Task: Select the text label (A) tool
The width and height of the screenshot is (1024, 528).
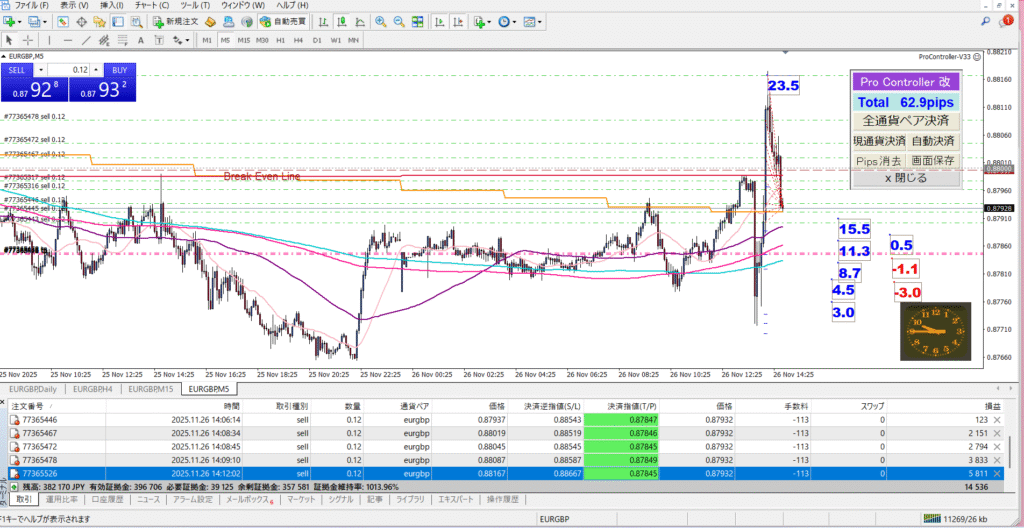Action: (139, 40)
